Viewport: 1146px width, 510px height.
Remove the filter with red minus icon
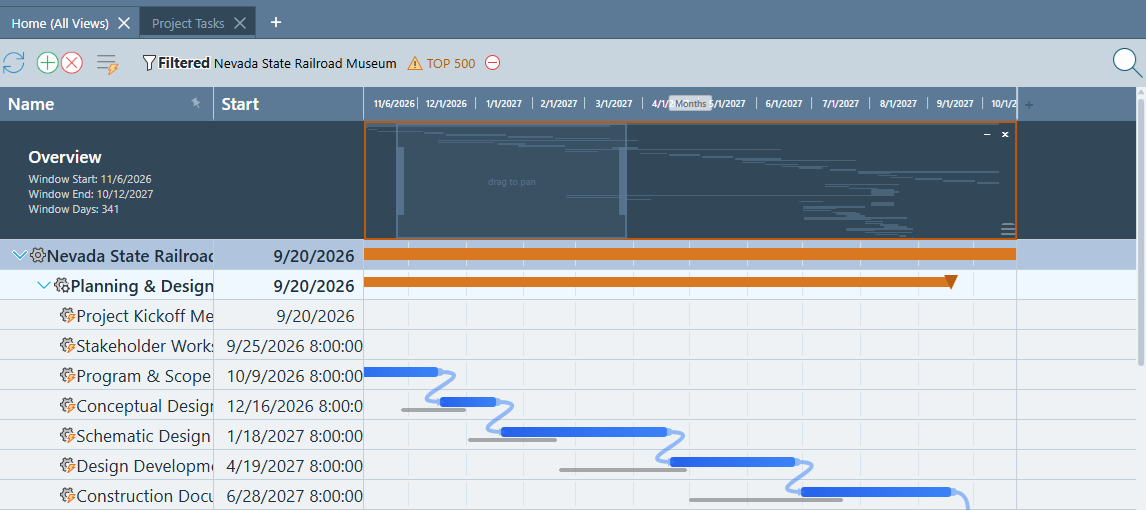(x=493, y=64)
